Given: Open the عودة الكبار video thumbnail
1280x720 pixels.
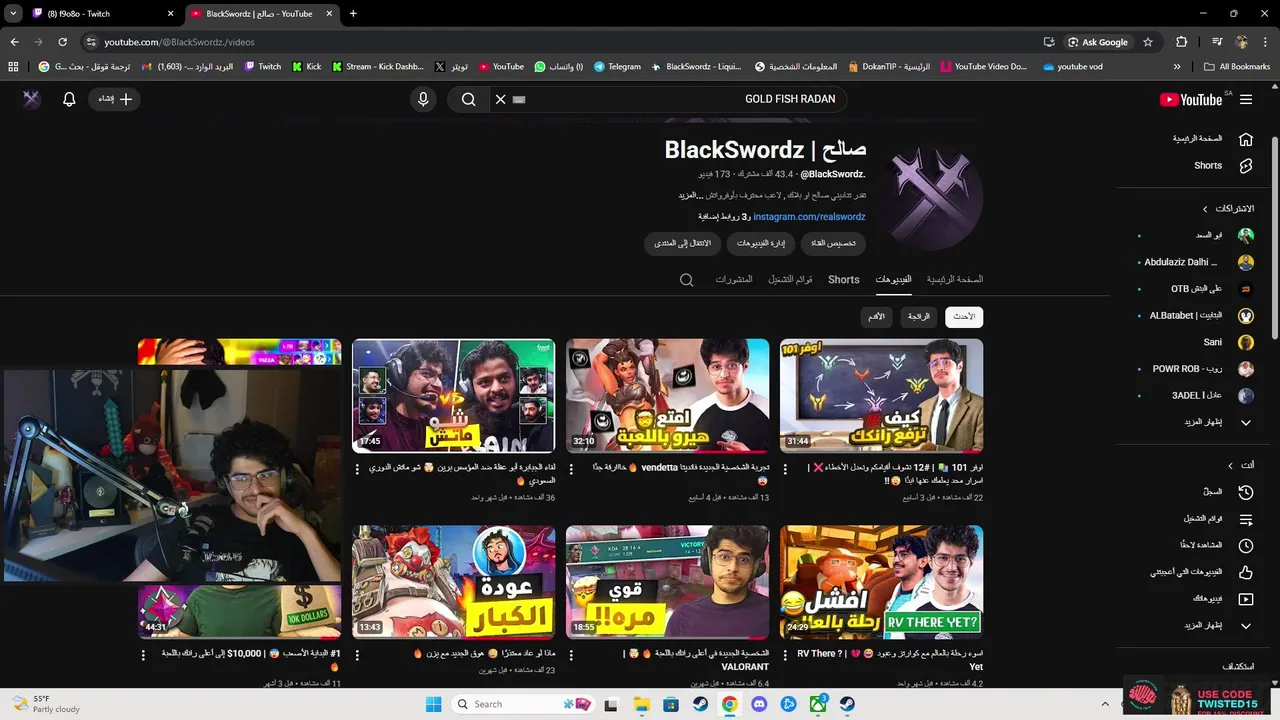Looking at the screenshot, I should click(453, 582).
